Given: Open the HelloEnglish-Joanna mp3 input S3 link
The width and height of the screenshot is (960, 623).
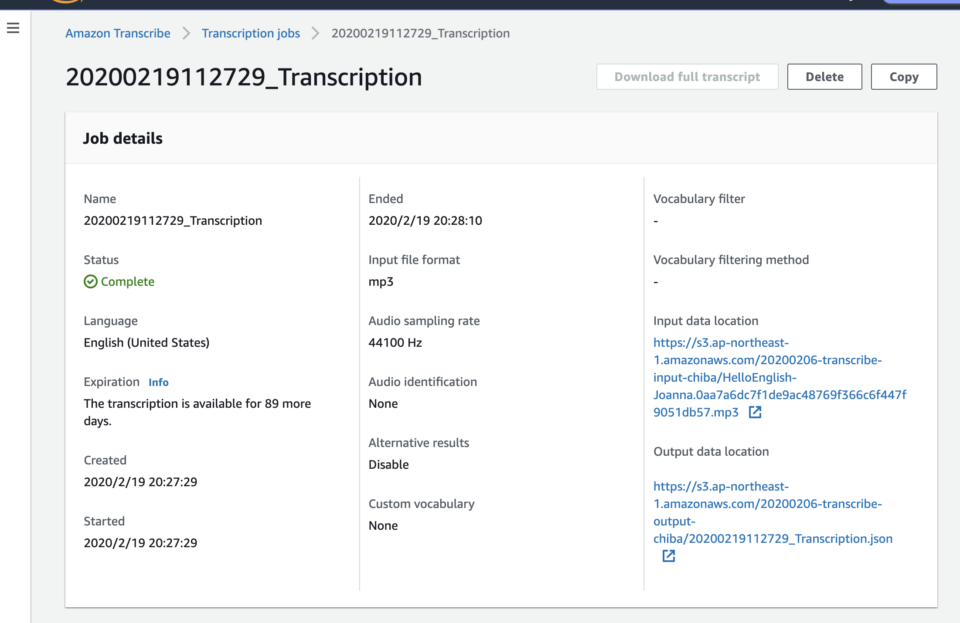Looking at the screenshot, I should [779, 378].
